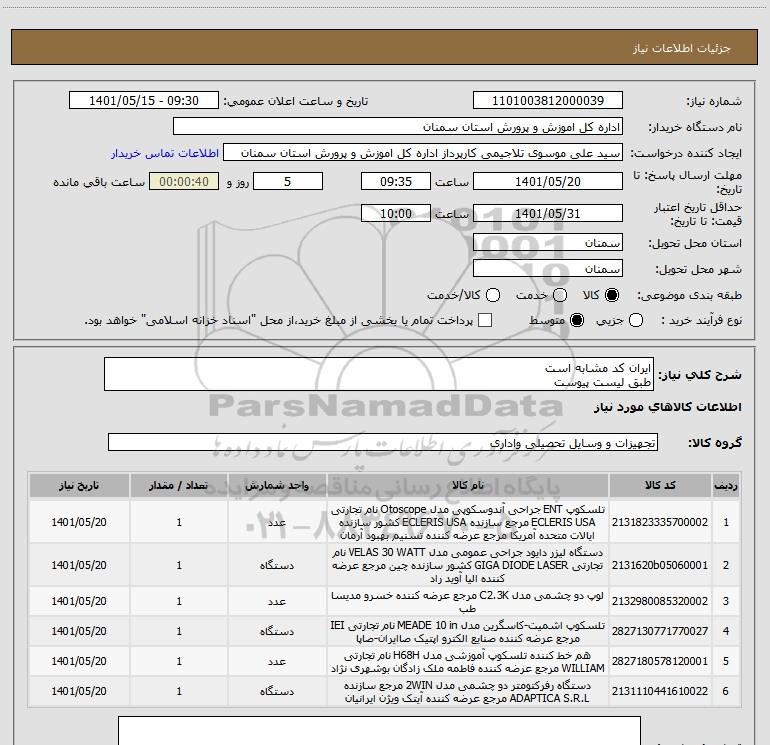Click the deadline time 09:35 field
This screenshot has height=745, width=770.
396,181
